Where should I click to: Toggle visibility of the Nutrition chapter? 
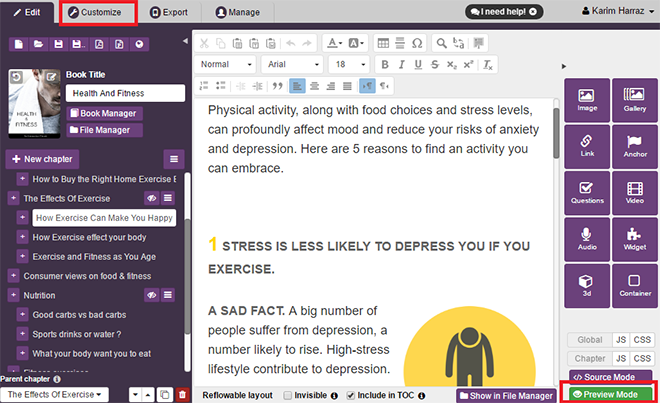[153, 295]
